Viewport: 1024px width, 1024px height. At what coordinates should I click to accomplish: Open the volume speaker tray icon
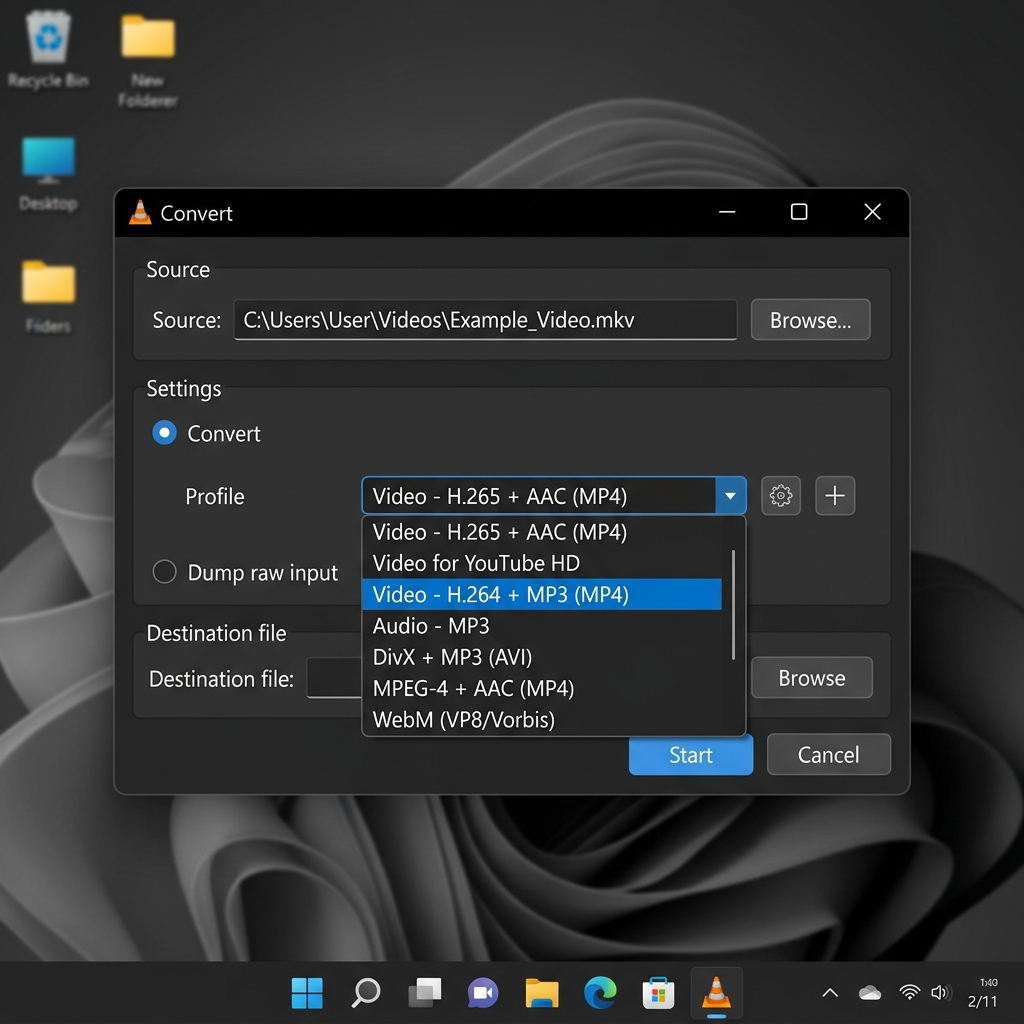click(941, 993)
